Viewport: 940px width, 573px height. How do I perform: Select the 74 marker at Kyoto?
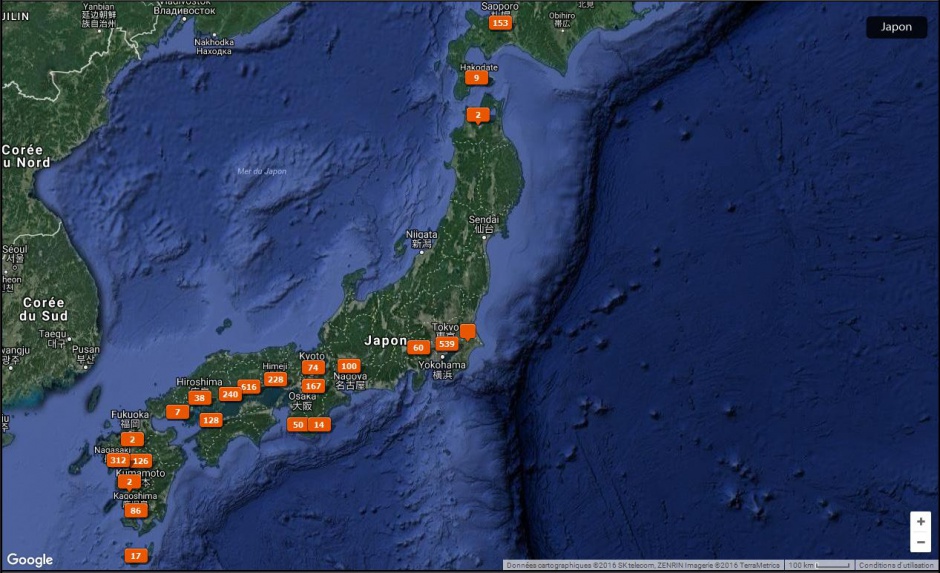[313, 367]
